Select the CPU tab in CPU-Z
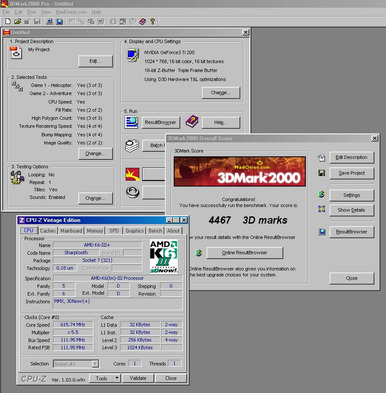The image size is (386, 393). (28, 230)
